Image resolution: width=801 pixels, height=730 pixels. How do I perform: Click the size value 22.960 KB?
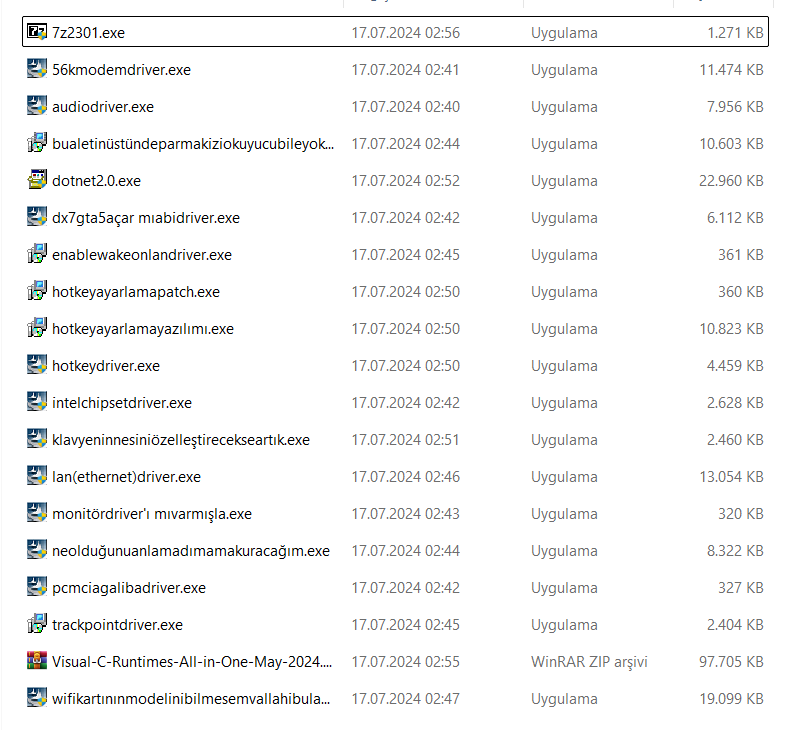click(732, 181)
